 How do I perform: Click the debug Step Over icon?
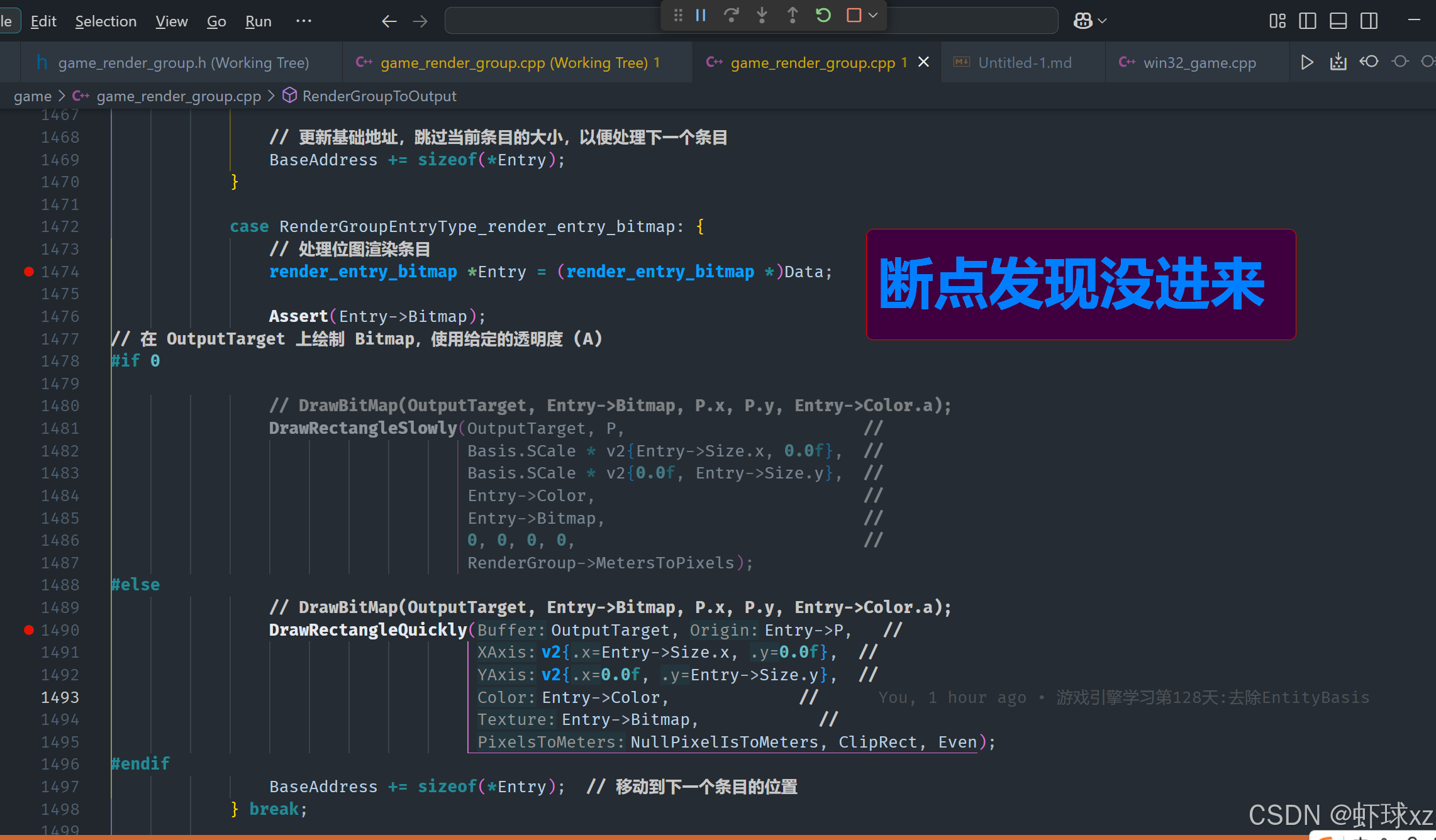731,15
